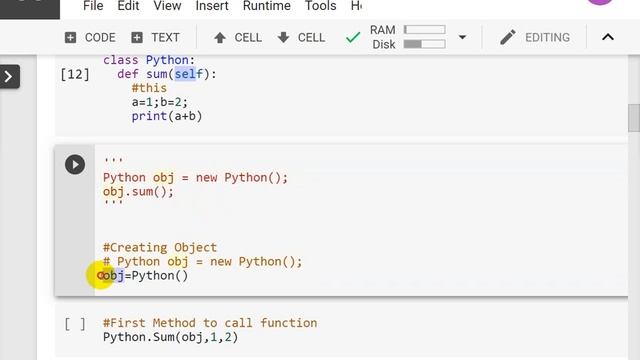This screenshot has width=640, height=360.
Task: Click the RAM usage bar
Action: click(424, 30)
